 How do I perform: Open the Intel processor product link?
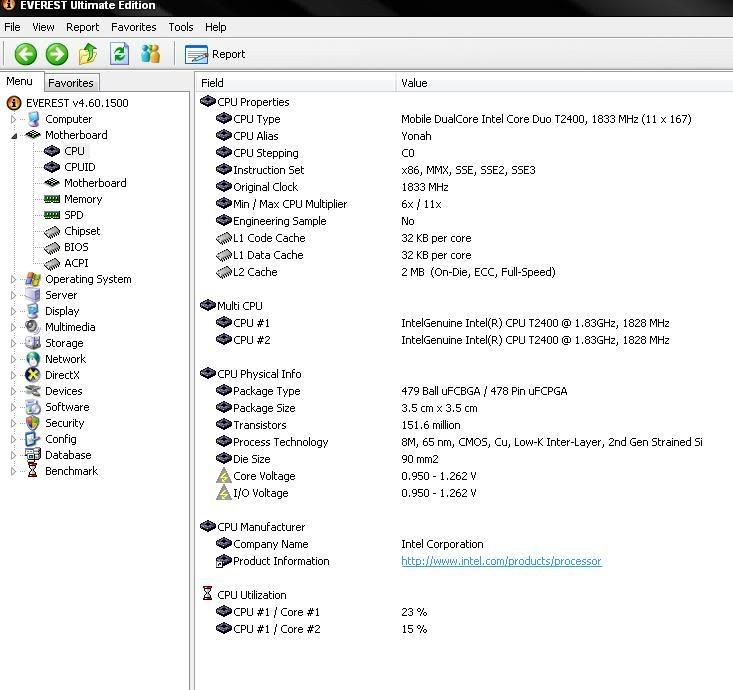tap(501, 561)
